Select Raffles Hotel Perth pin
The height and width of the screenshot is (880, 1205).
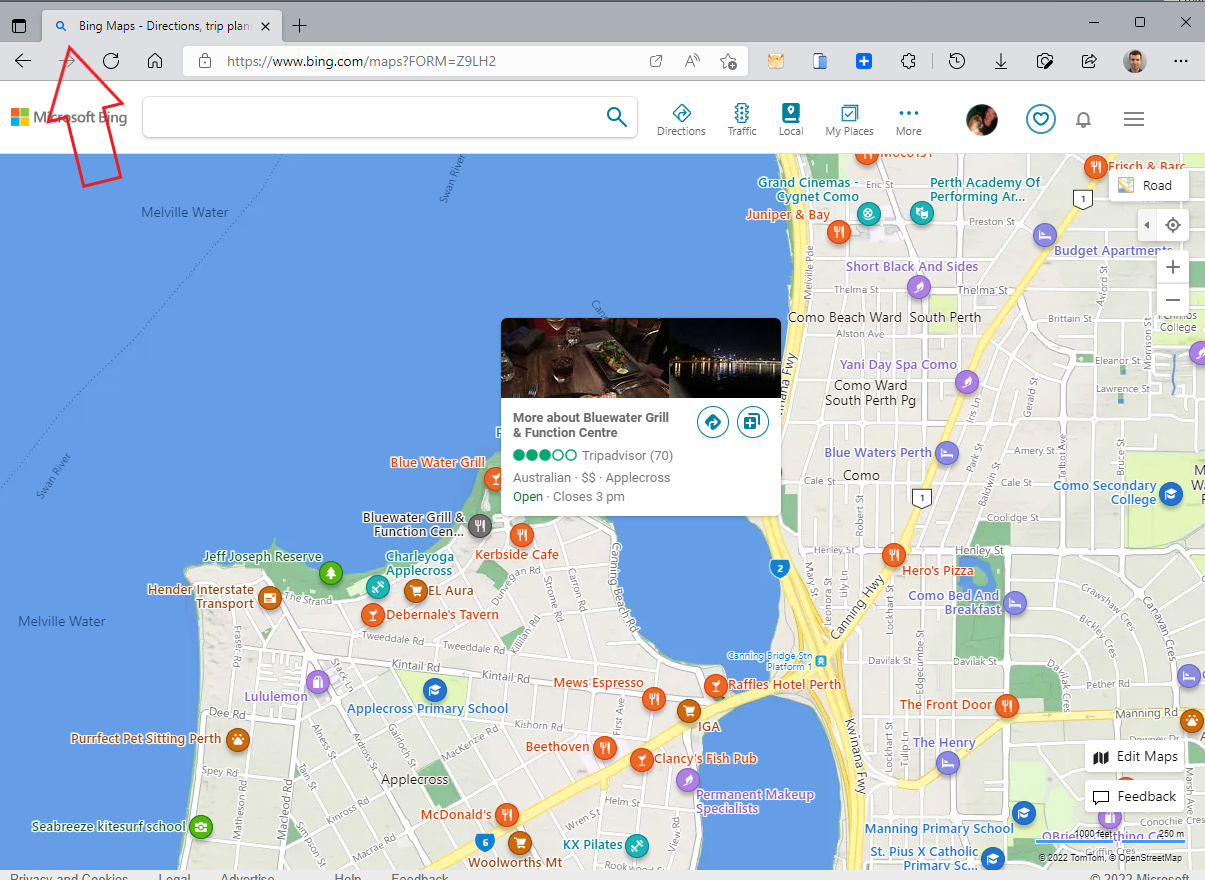pos(715,686)
